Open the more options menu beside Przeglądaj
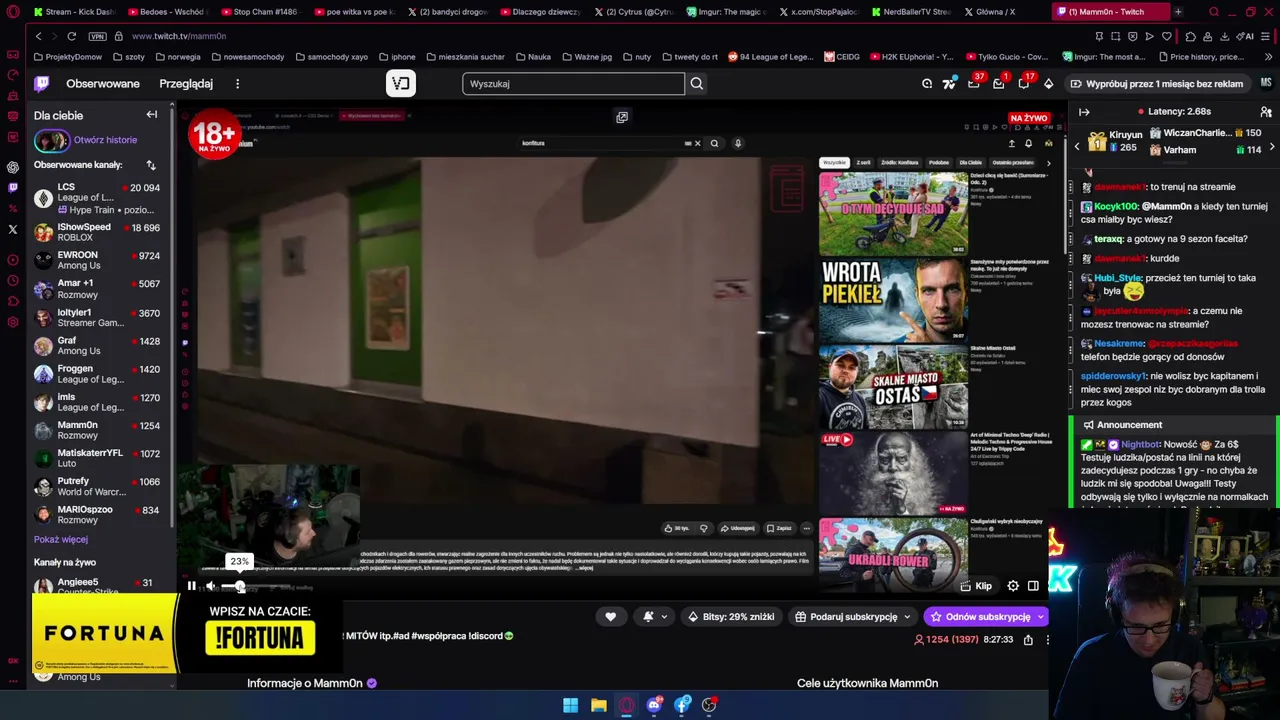This screenshot has height=720, width=1280. click(237, 84)
